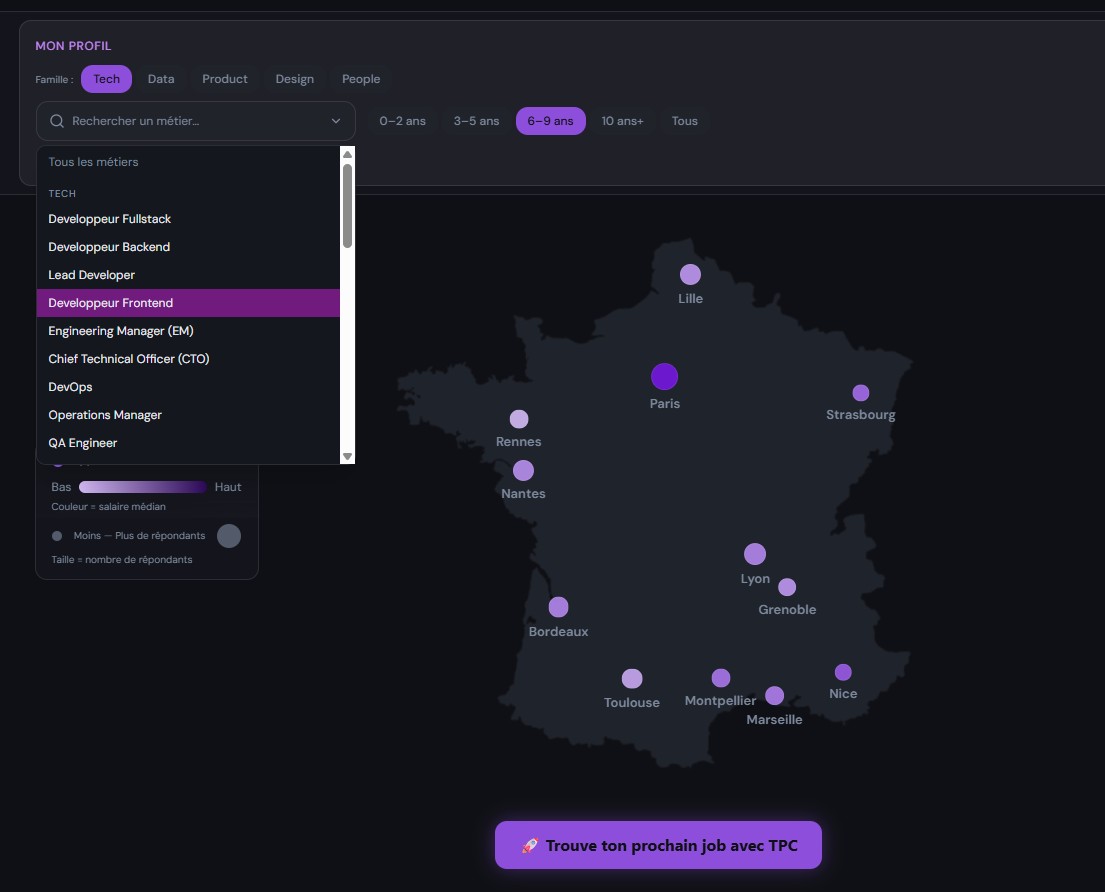Choose Developpeur Frontend from the list

coord(188,303)
